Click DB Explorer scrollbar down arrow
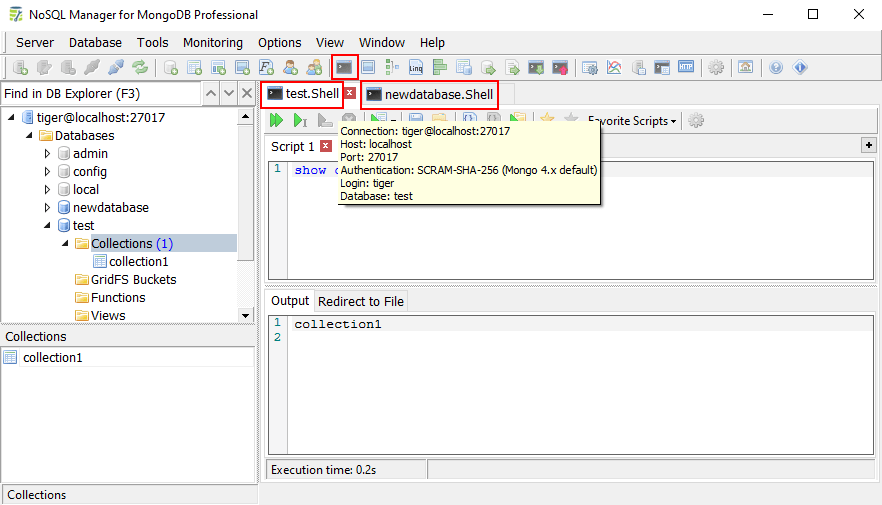The width and height of the screenshot is (882, 505). tap(245, 315)
